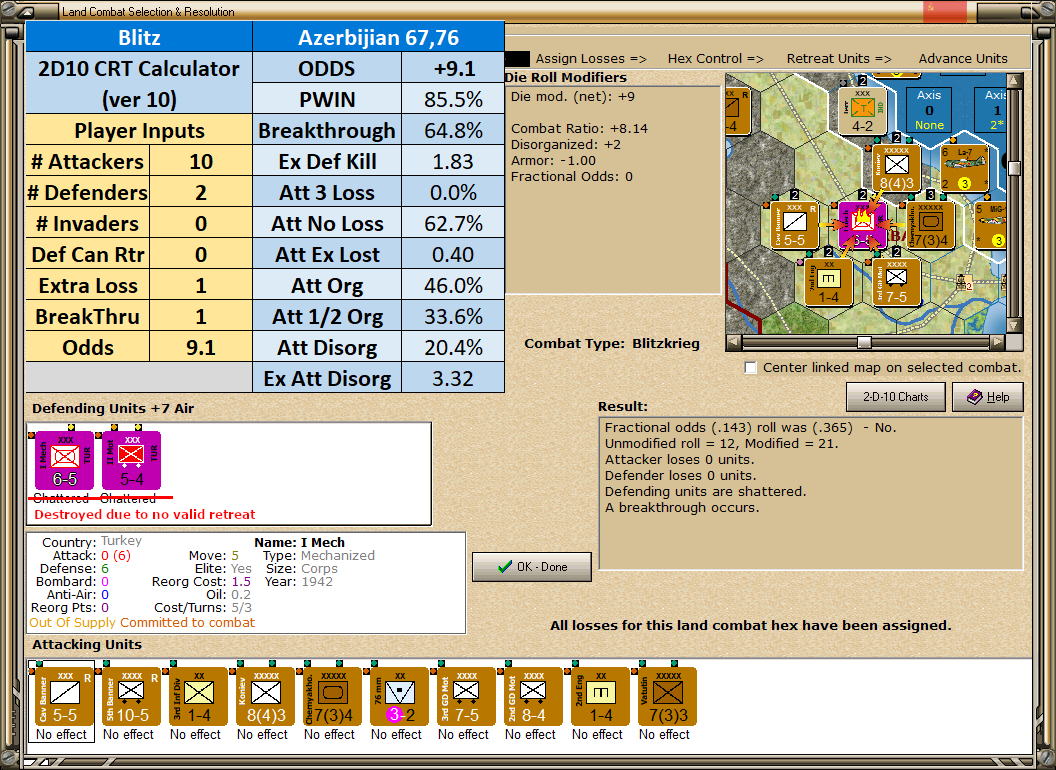
Task: Open the 2-D-10 Charts
Action: click(896, 397)
